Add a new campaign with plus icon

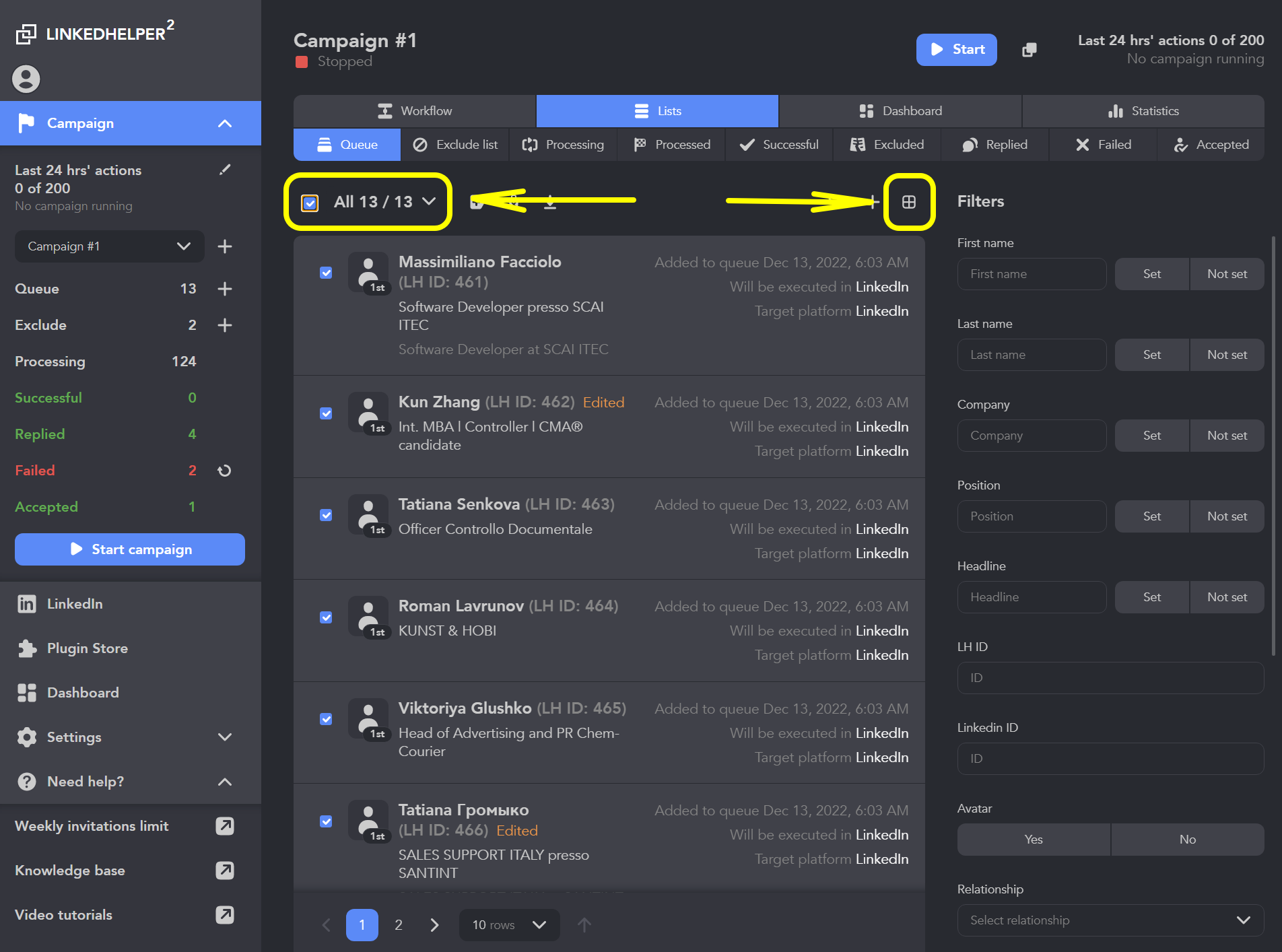(225, 246)
